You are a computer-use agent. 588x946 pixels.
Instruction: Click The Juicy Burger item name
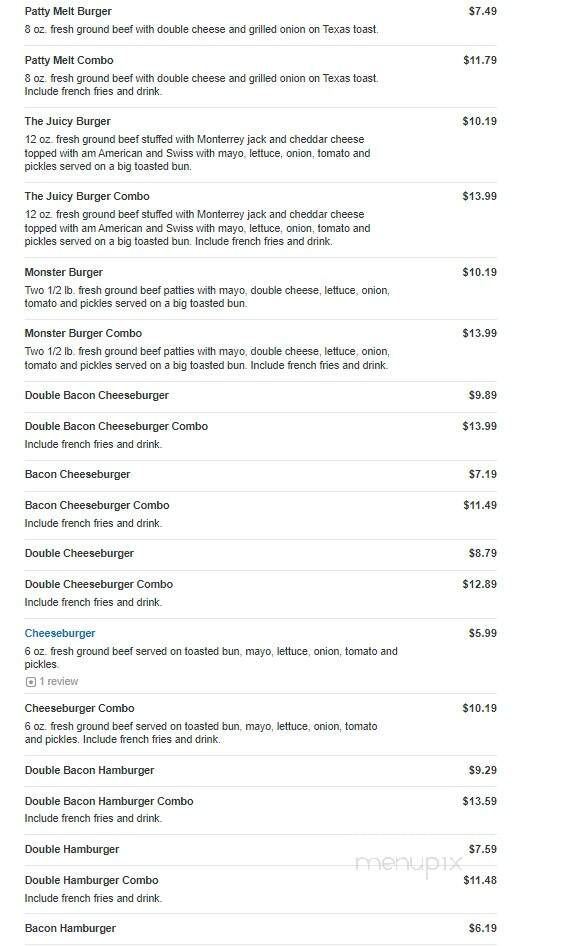[68, 121]
